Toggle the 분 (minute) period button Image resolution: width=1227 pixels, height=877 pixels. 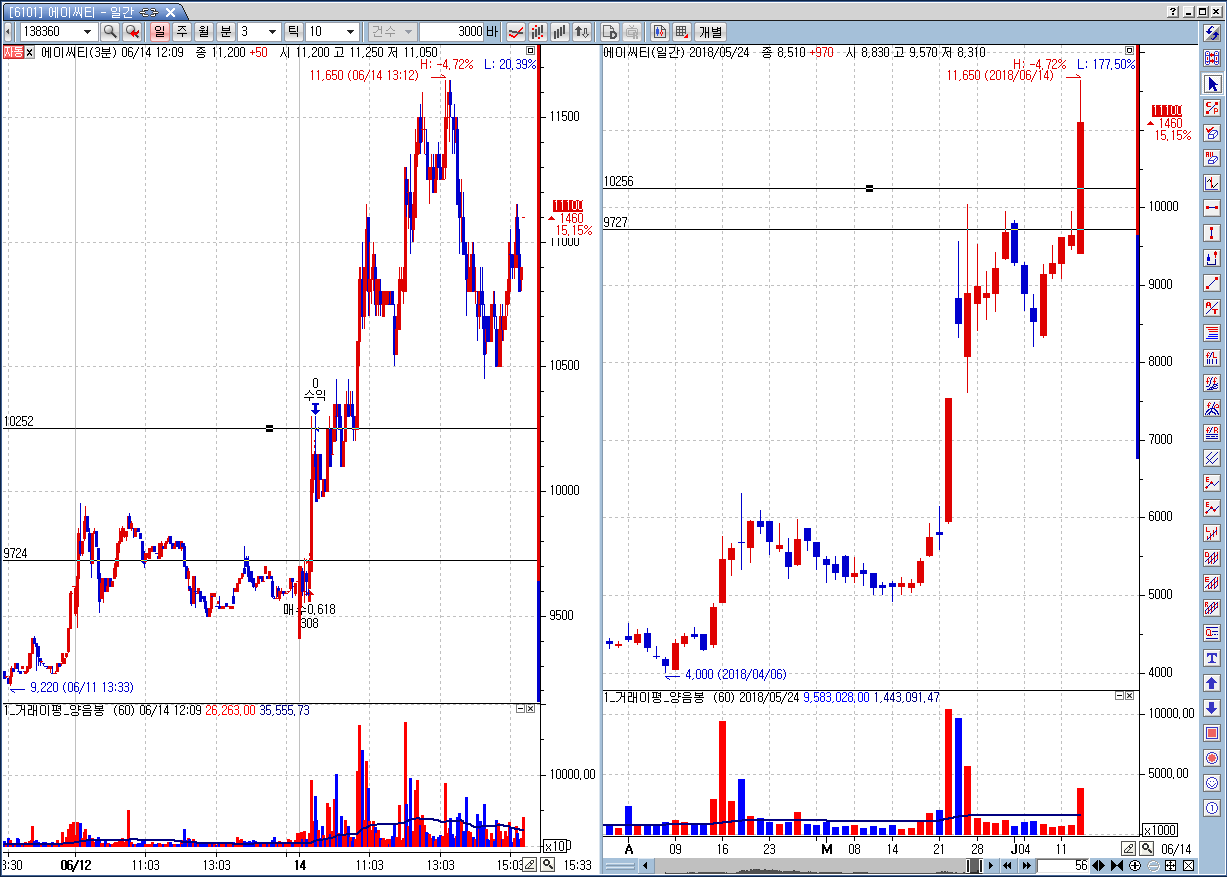tap(225, 32)
